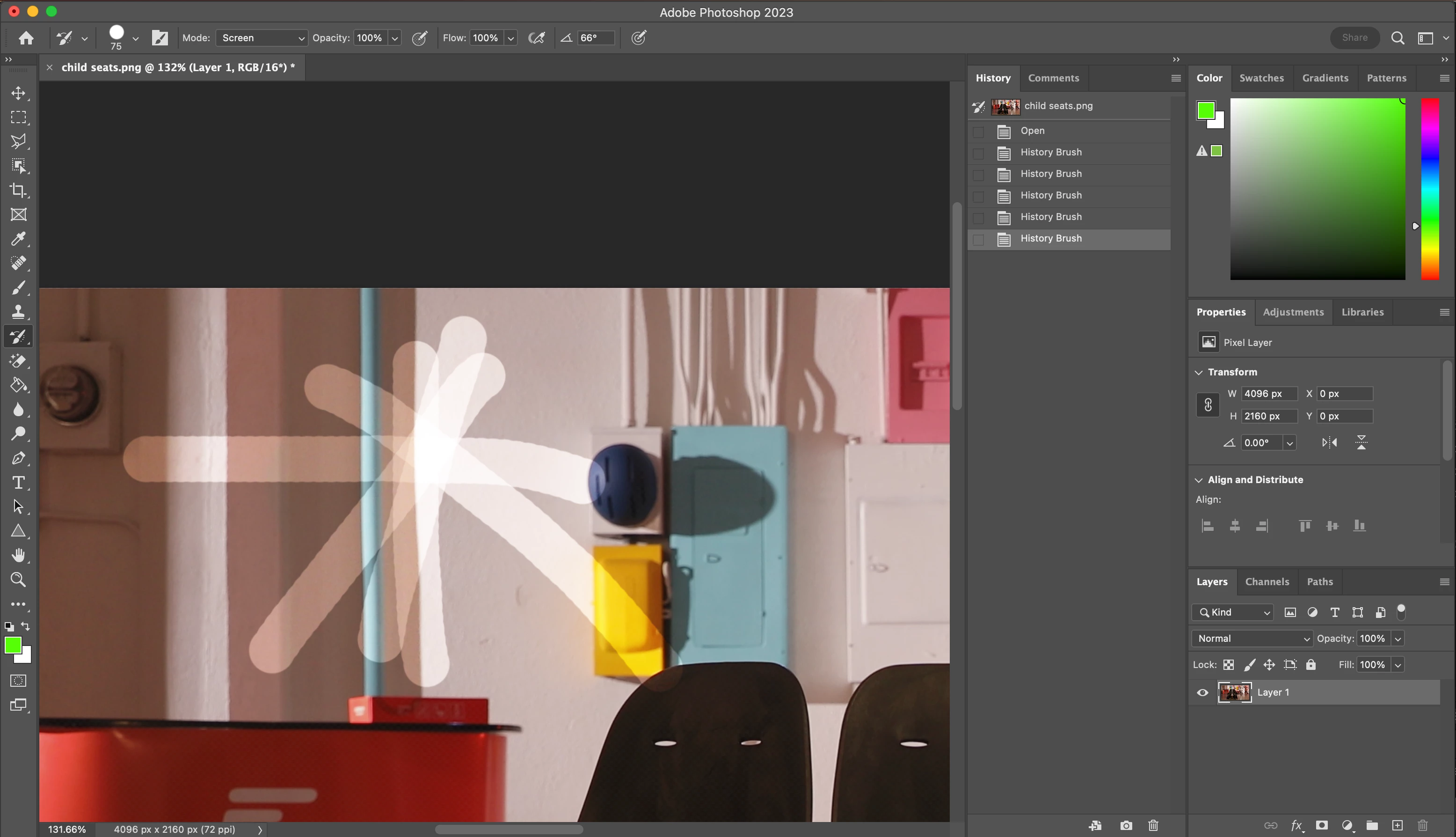The image size is (1456, 837).
Task: Open the layer blend mode Normal dropdown
Action: point(1252,639)
